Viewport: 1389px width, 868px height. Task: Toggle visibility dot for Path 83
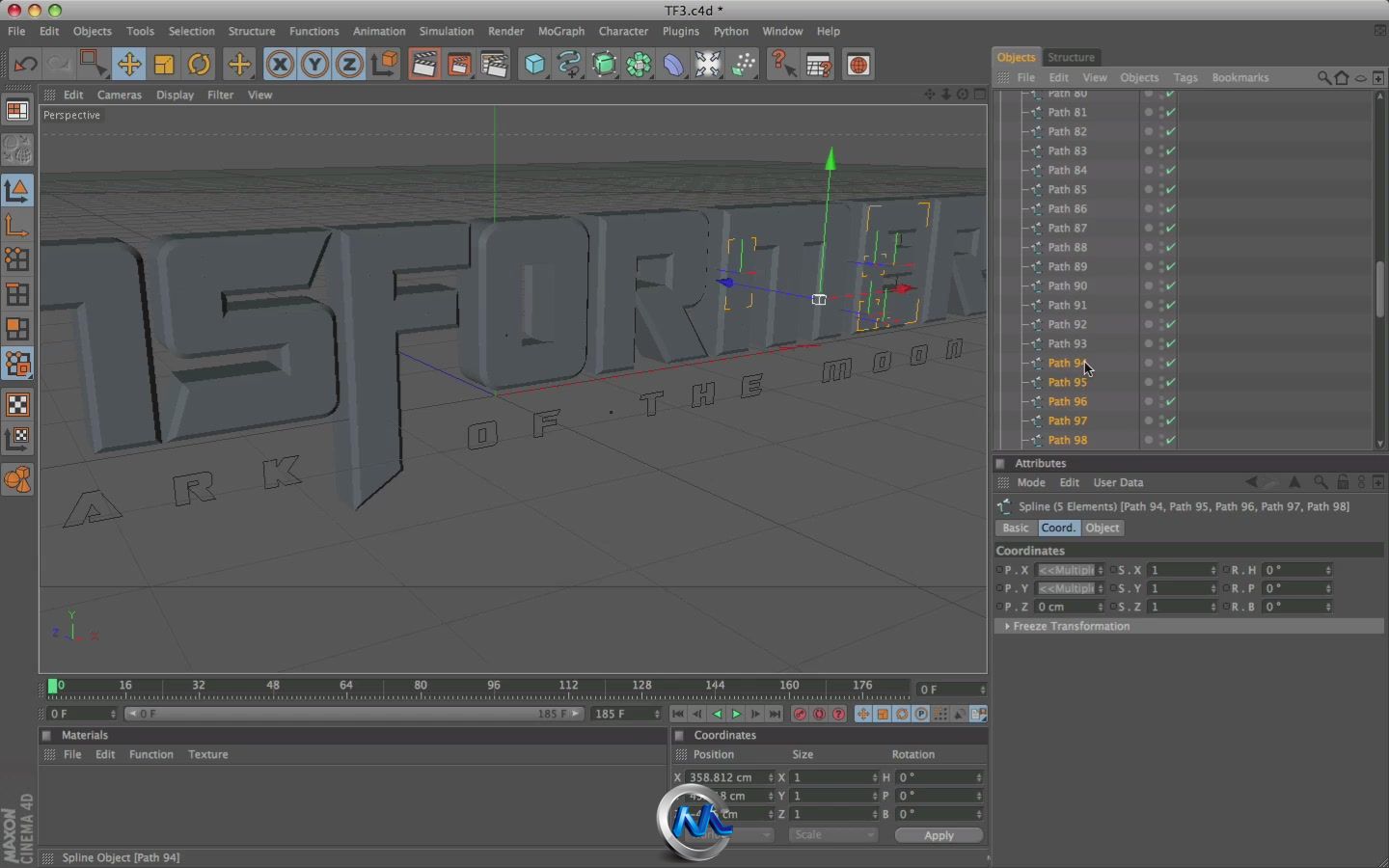pyautogui.click(x=1148, y=150)
